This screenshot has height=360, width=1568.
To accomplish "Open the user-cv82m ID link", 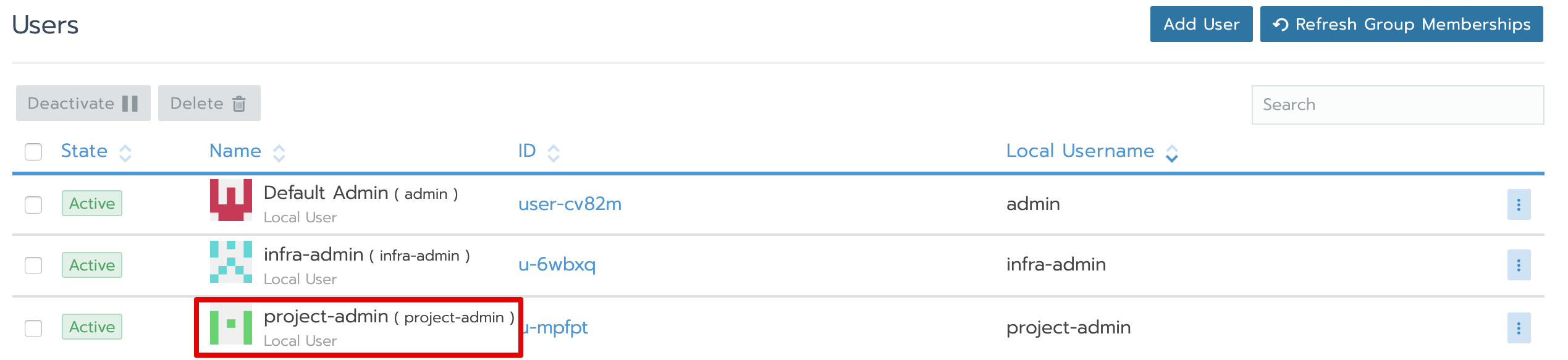I will 570,204.
